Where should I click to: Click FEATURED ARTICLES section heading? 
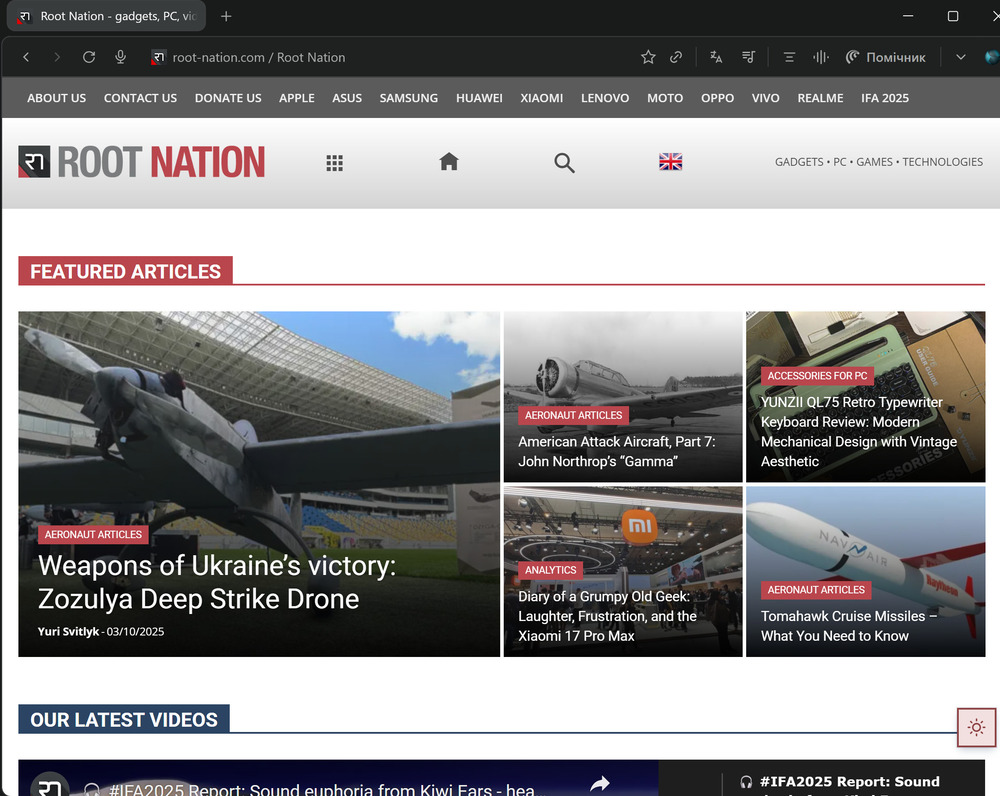coord(126,271)
